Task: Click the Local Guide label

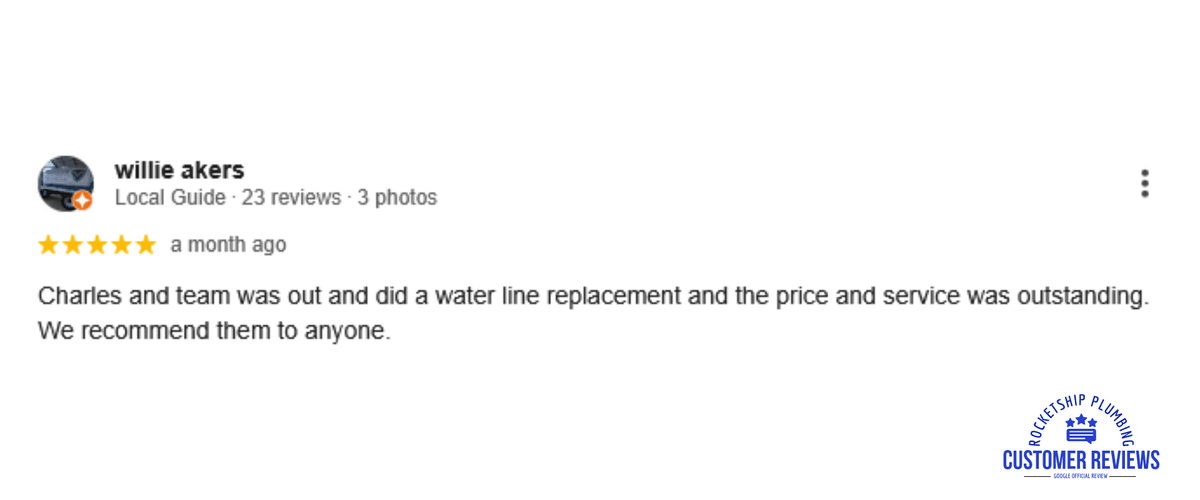Action: point(170,198)
